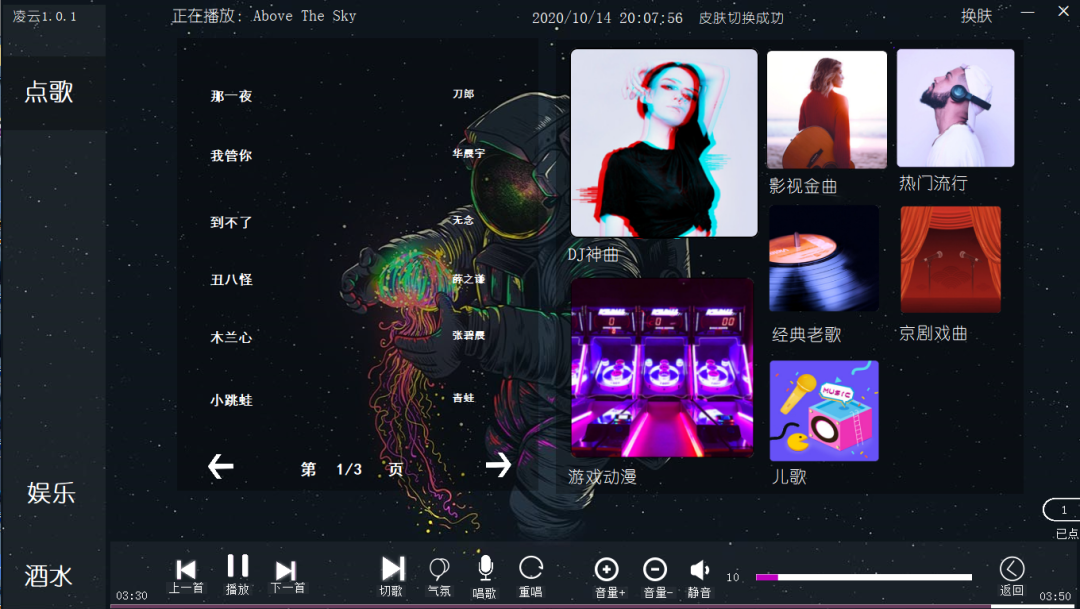Open the 已点 selected songs counter
The image size is (1080, 609).
tap(1062, 510)
